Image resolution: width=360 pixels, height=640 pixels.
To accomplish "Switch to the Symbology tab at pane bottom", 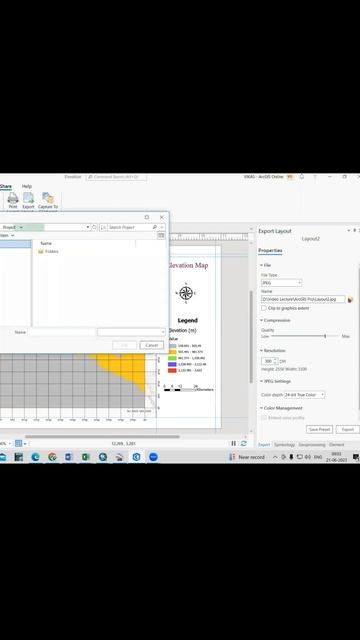I will click(x=284, y=444).
